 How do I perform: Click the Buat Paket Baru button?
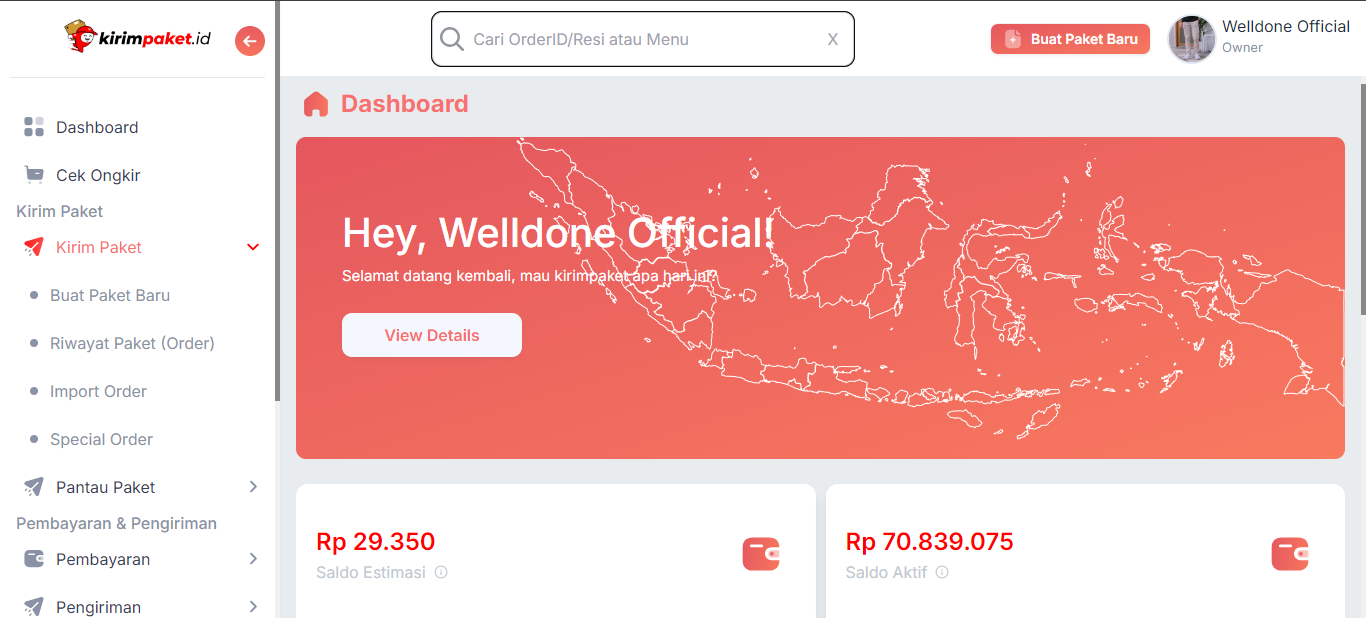pos(1070,39)
